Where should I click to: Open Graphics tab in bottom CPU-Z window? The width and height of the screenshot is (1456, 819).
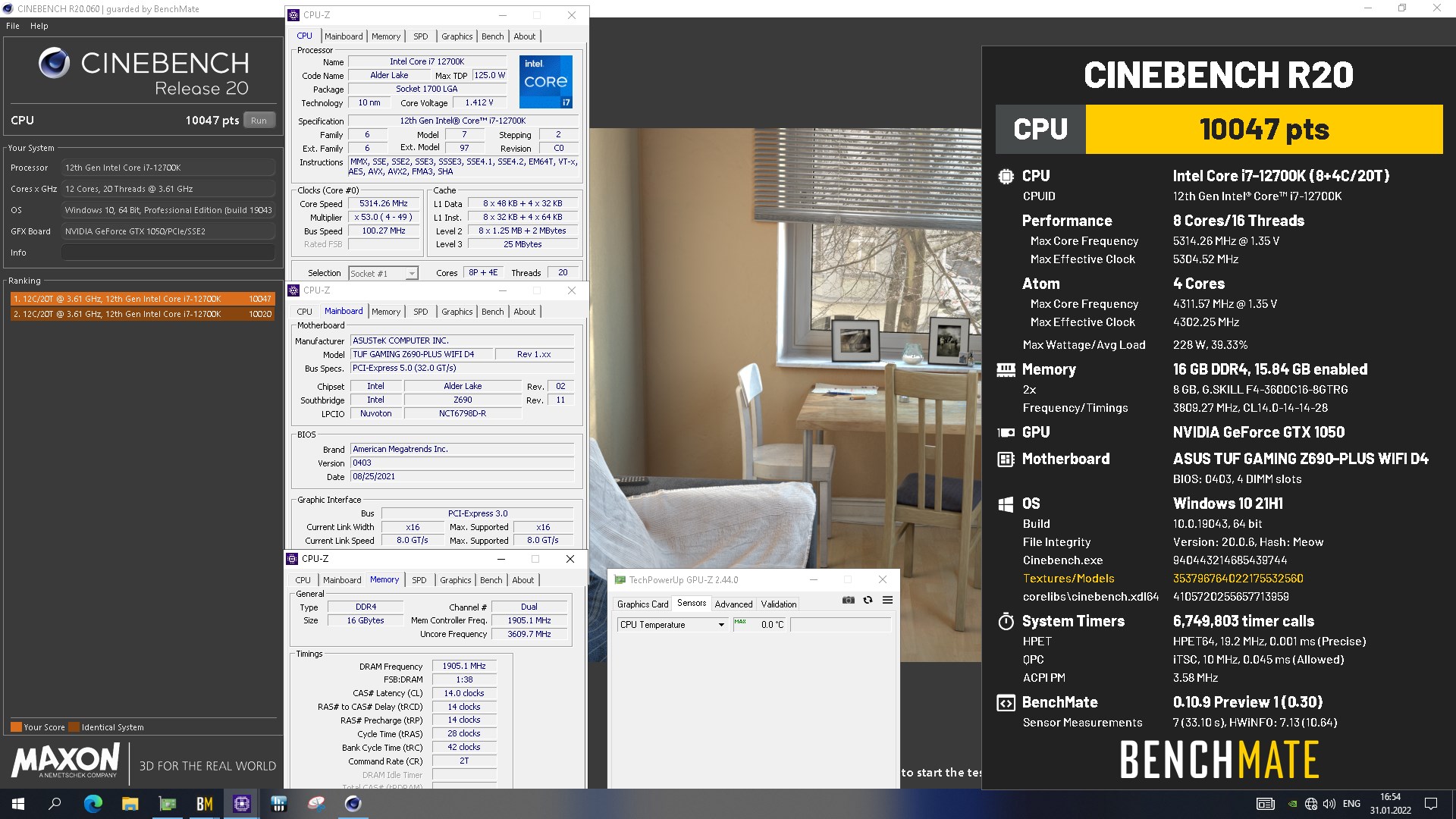tap(456, 580)
